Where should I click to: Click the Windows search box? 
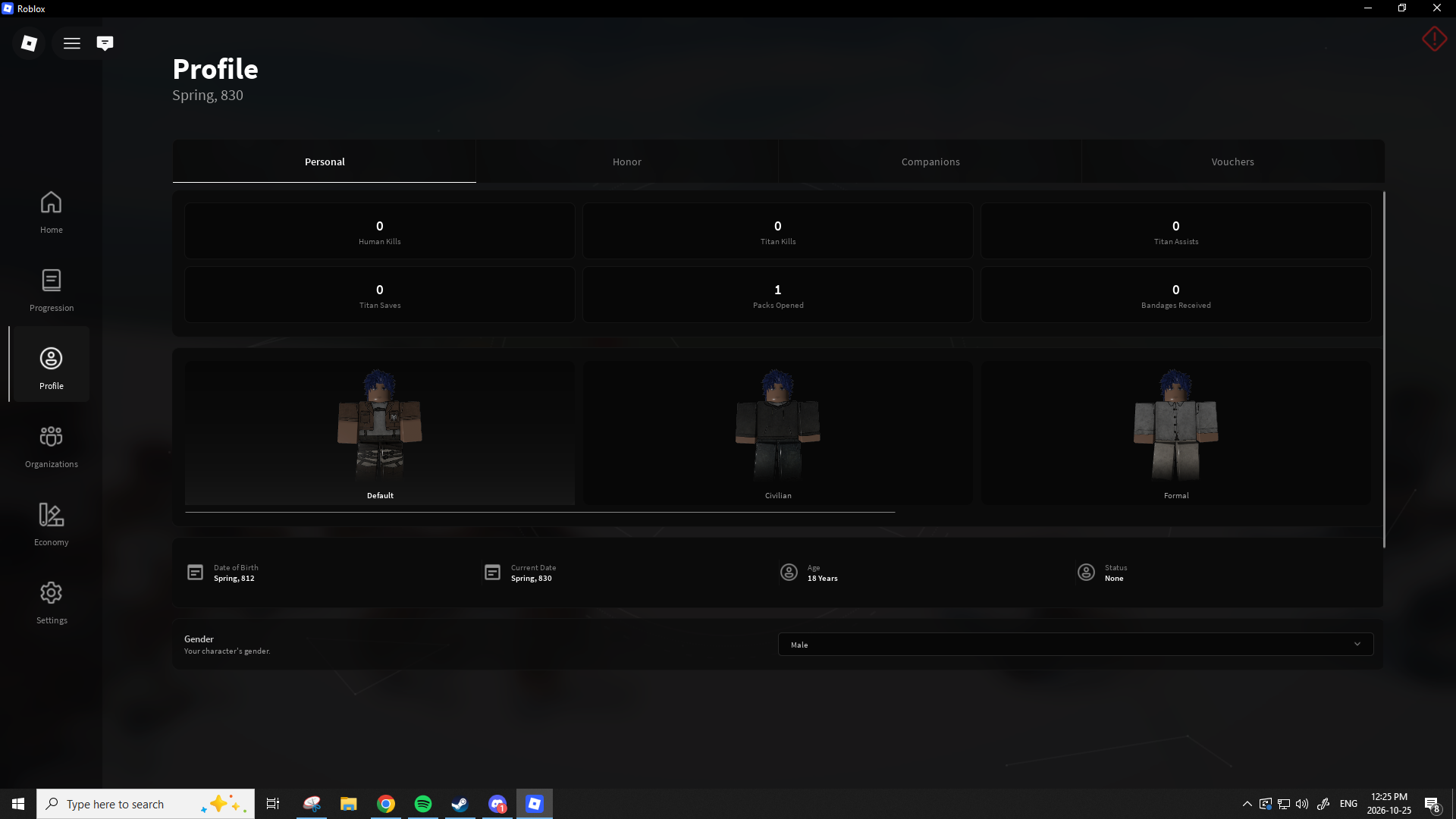click(x=146, y=804)
